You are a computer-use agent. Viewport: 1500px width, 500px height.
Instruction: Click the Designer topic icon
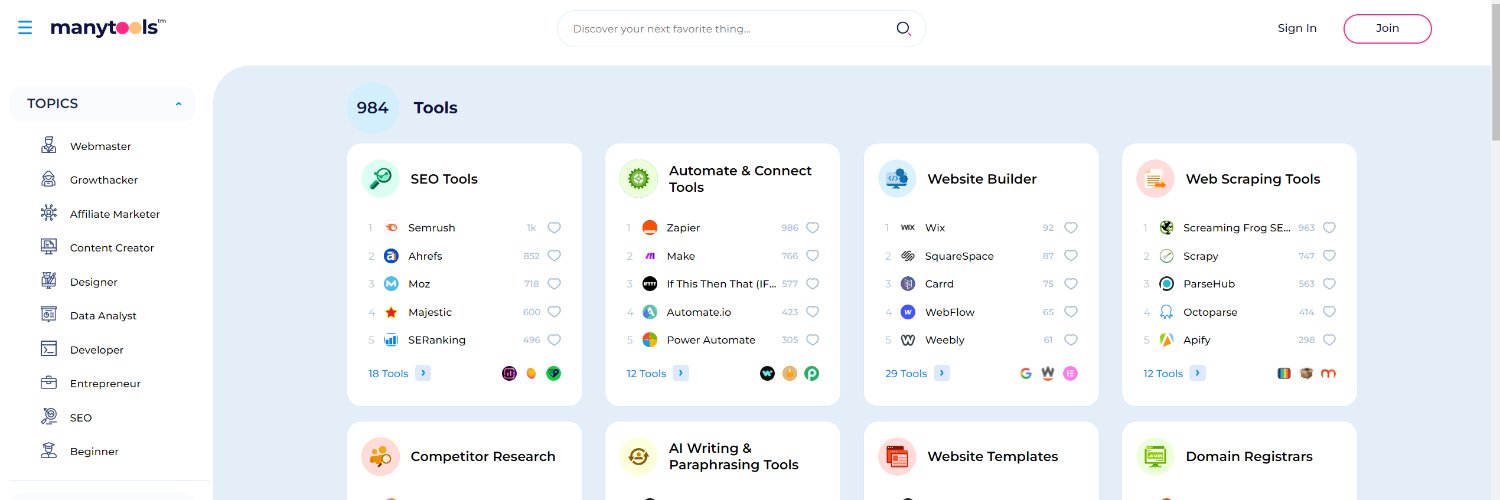point(49,281)
